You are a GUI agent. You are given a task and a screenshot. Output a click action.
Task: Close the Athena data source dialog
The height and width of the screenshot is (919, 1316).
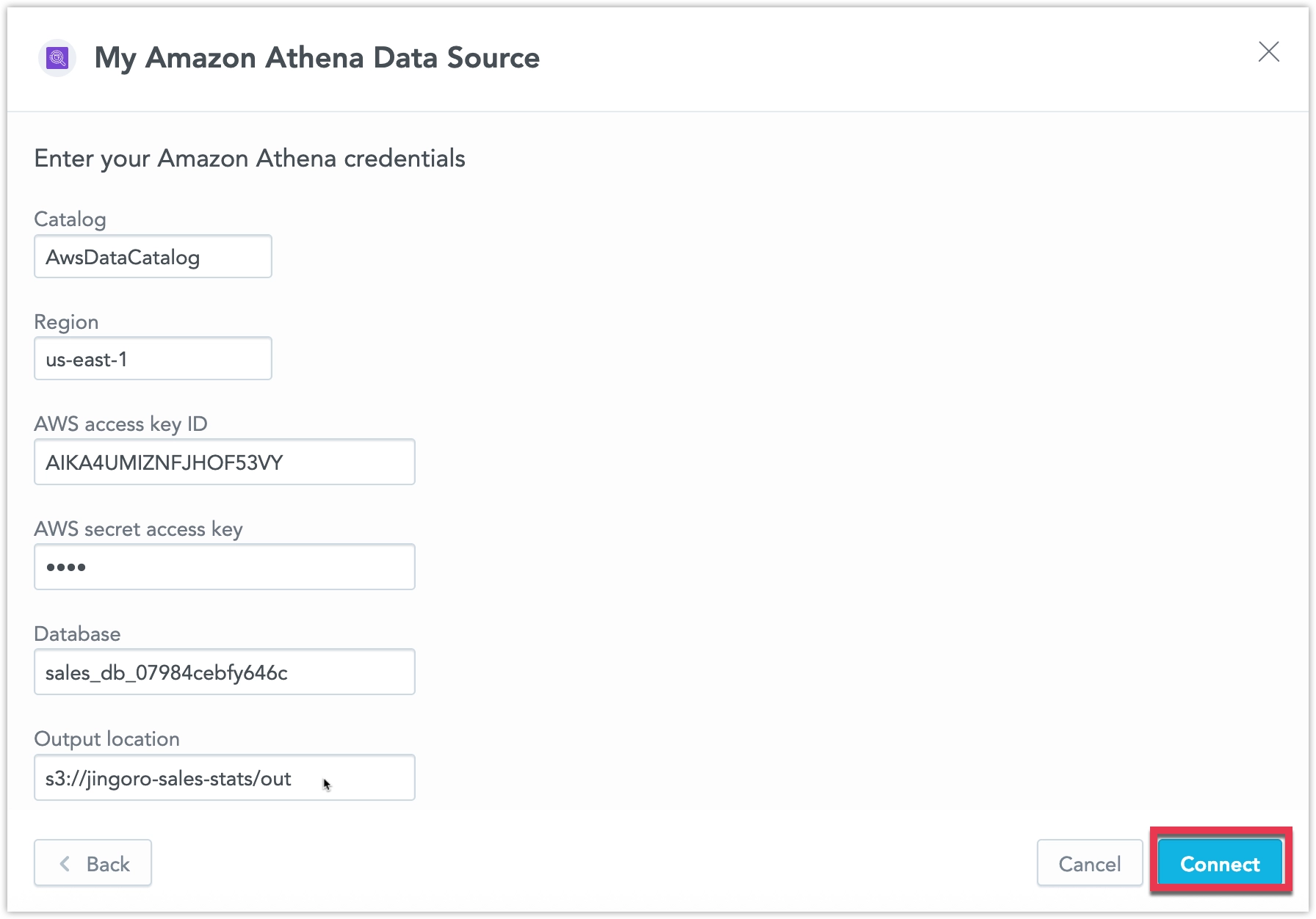coord(1268,52)
